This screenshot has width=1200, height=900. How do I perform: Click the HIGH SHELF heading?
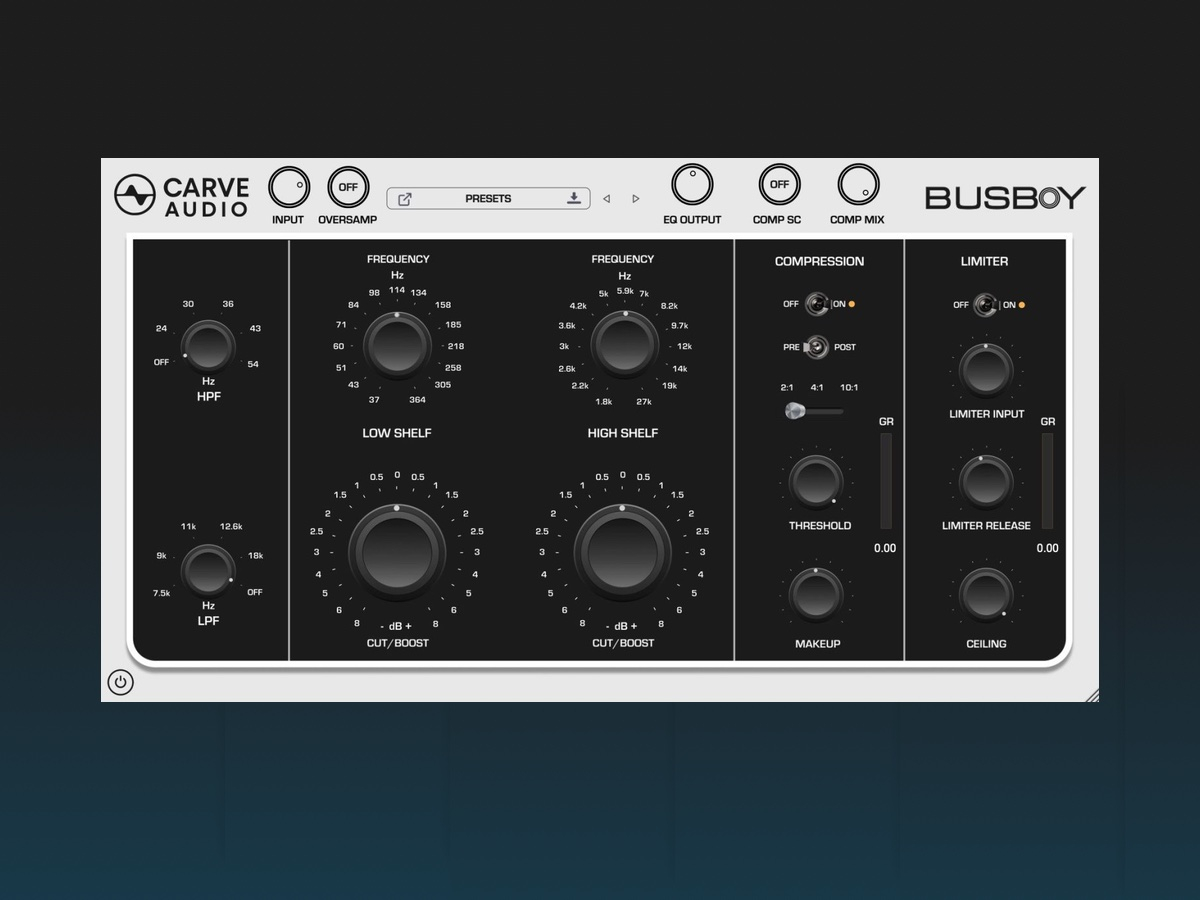[623, 433]
